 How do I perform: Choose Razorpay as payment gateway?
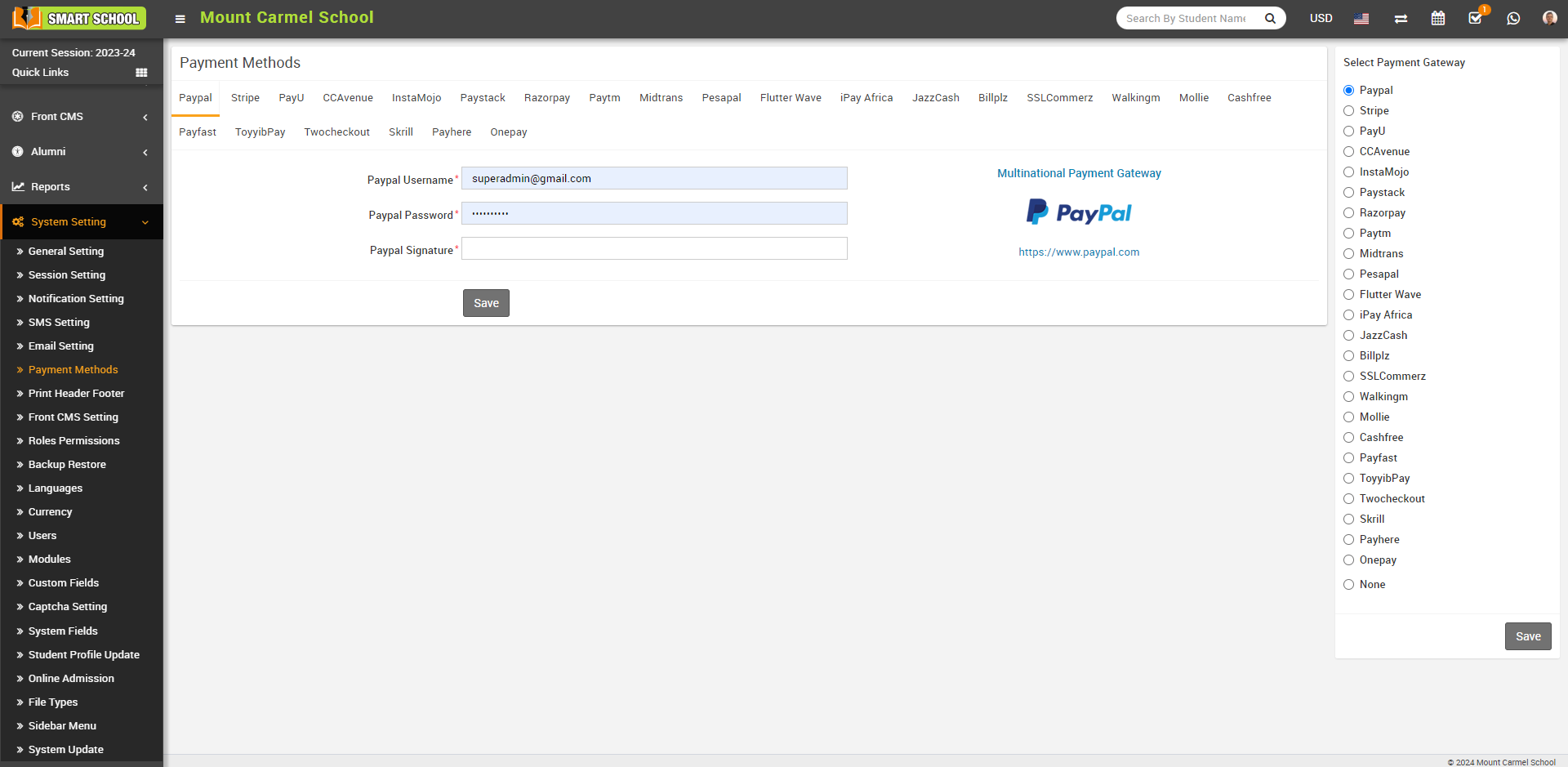[1349, 213]
